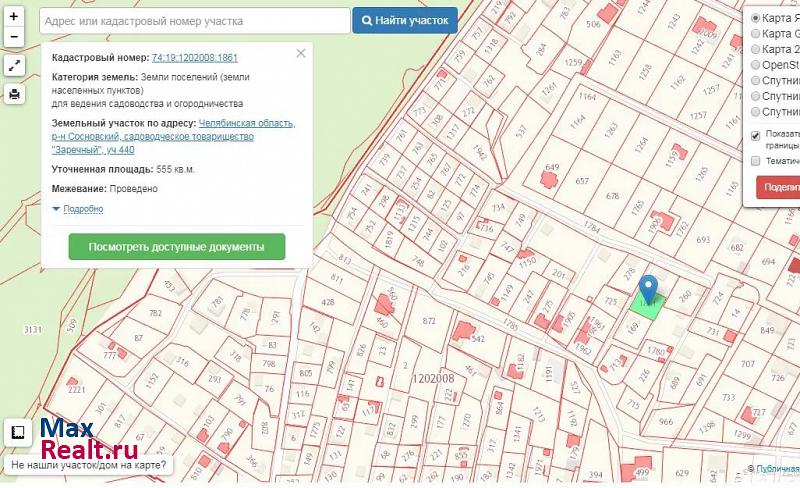The height and width of the screenshot is (488, 800).
Task: Close the parcel info popup
Action: tap(300, 53)
